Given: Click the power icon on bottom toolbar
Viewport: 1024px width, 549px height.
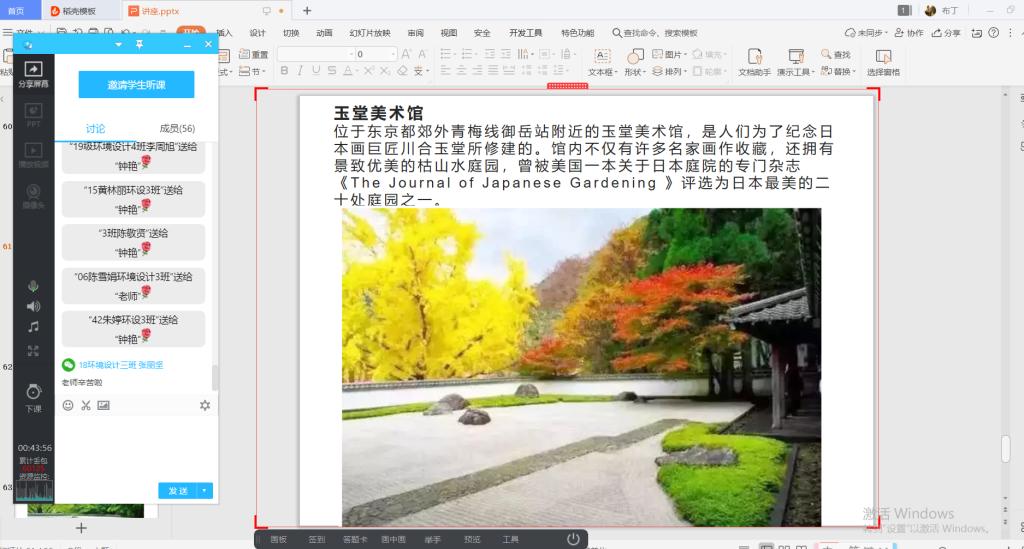Looking at the screenshot, I should [x=573, y=539].
